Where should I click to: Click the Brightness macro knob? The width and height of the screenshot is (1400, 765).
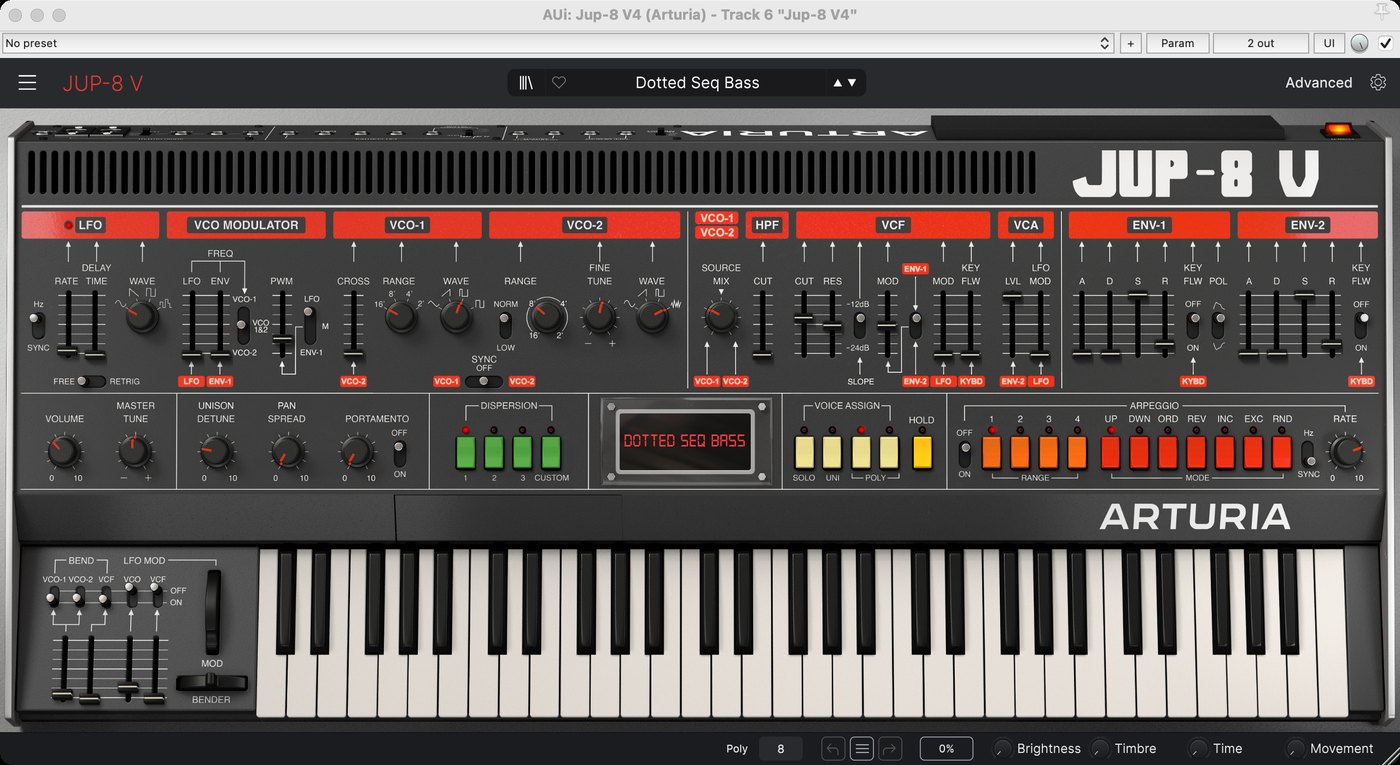(1002, 748)
